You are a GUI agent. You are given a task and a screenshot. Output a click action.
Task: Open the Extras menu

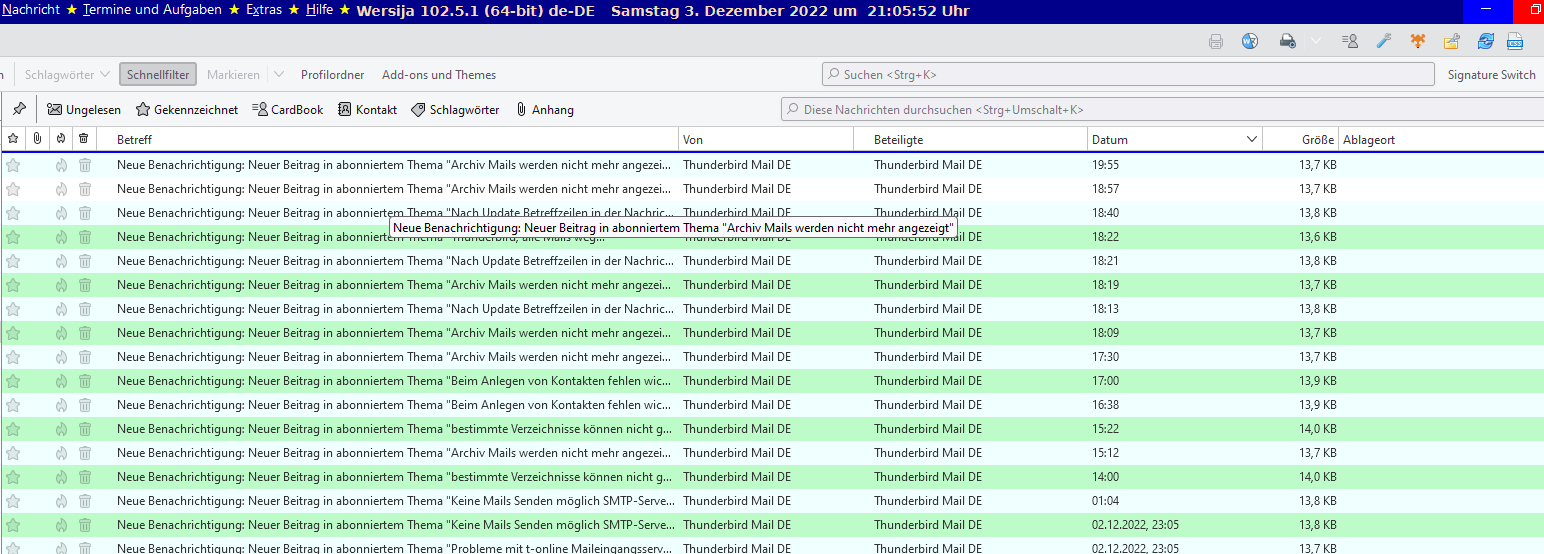264,10
